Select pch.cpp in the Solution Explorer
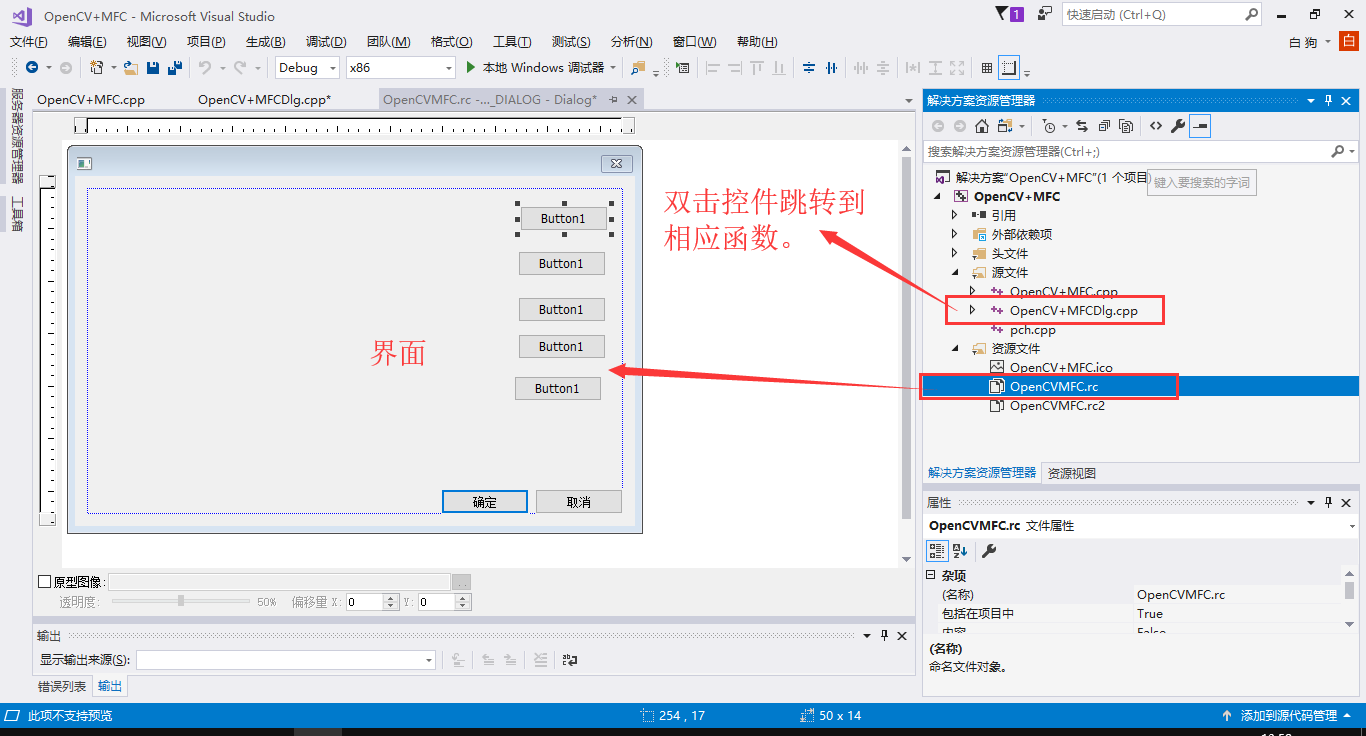1366x736 pixels. point(1032,329)
